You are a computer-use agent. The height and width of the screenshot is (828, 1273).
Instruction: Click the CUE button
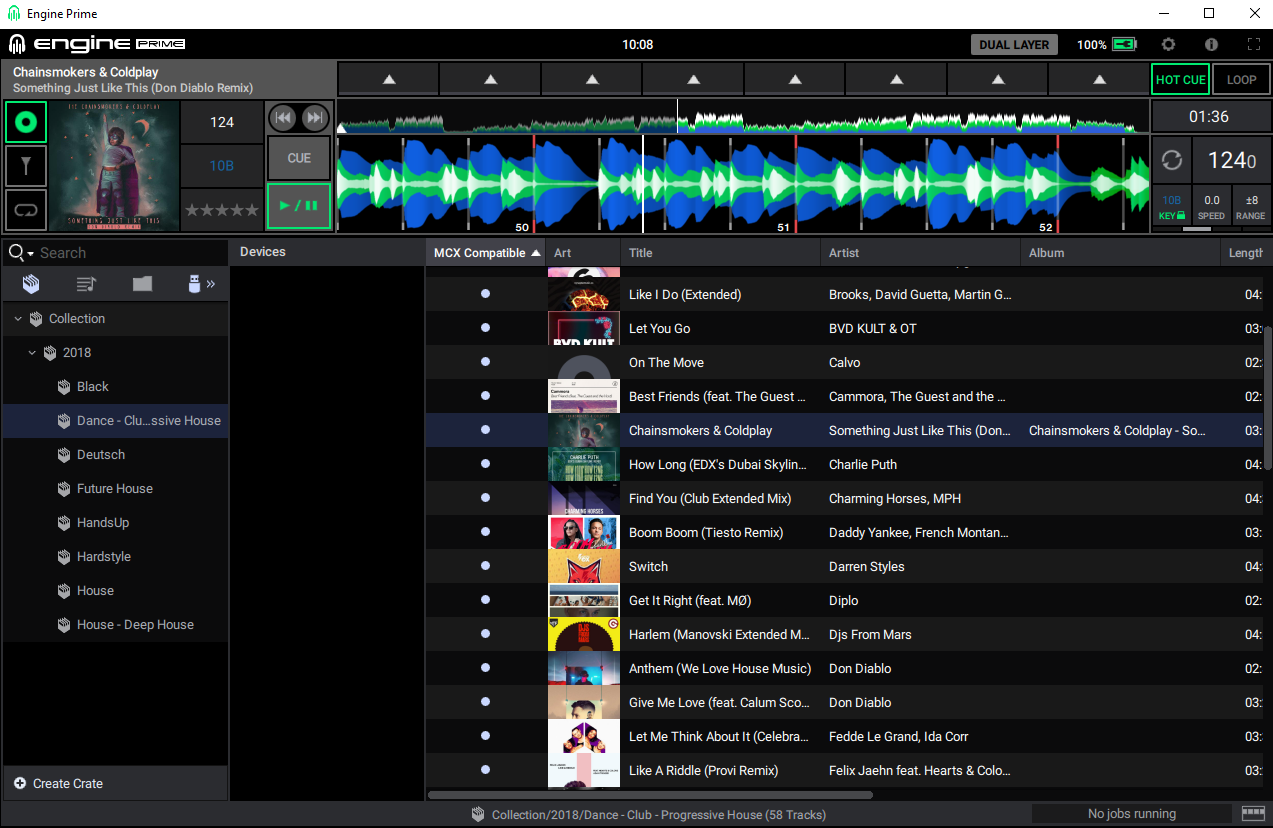(x=299, y=158)
